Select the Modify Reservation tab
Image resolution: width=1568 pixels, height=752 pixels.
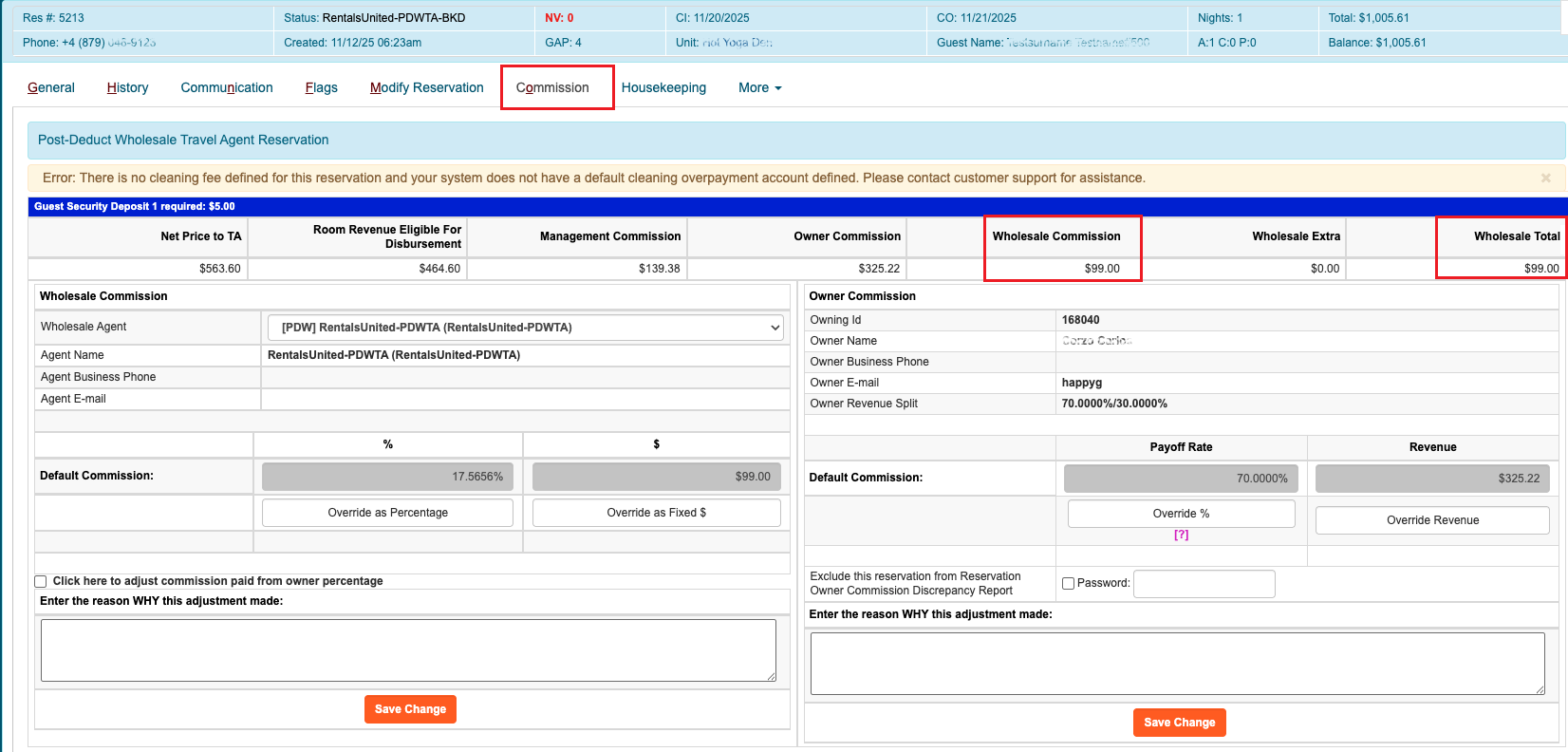point(426,87)
